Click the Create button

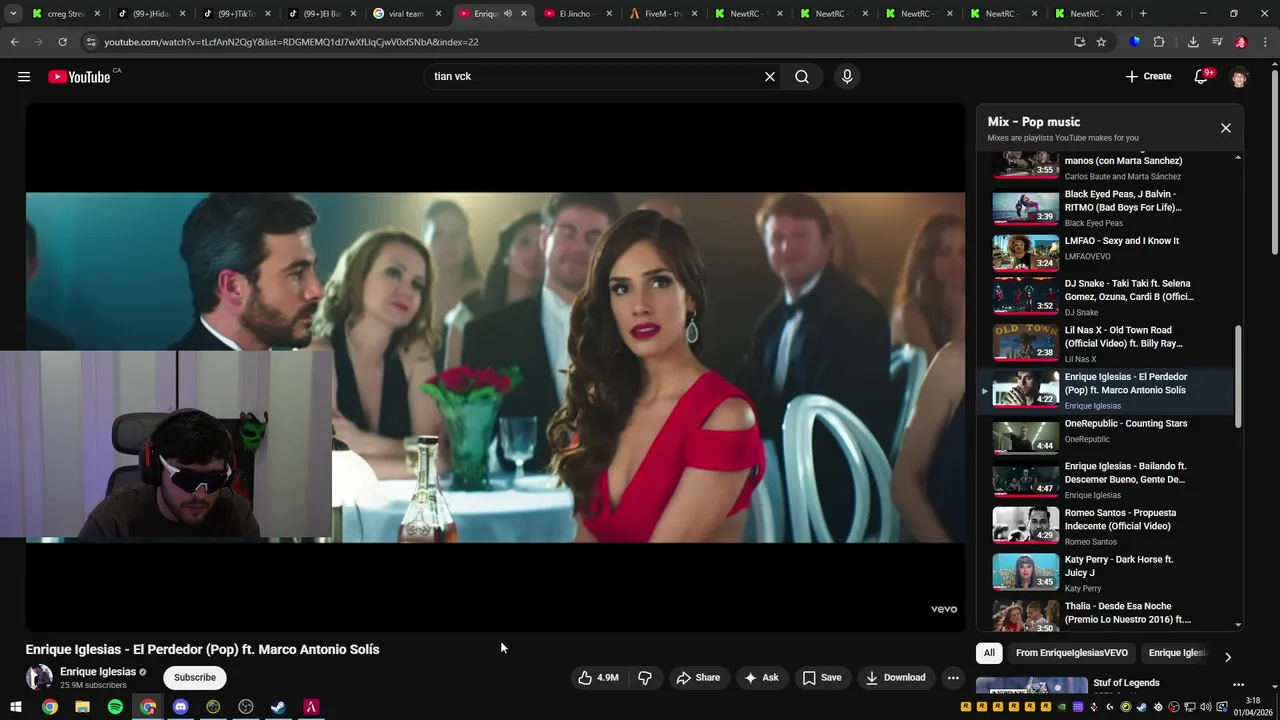pos(1148,77)
